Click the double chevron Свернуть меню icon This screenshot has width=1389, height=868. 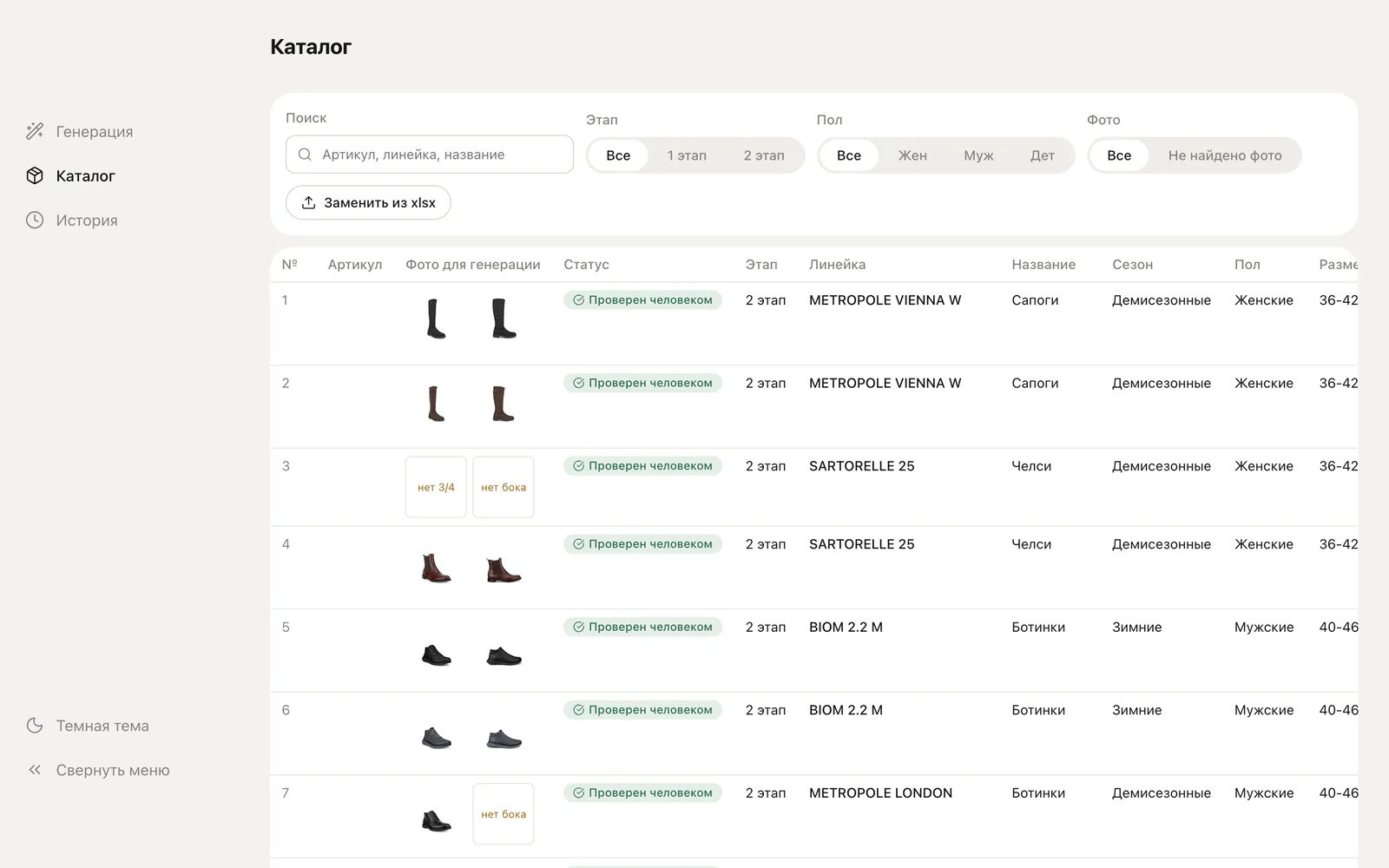[x=35, y=770]
